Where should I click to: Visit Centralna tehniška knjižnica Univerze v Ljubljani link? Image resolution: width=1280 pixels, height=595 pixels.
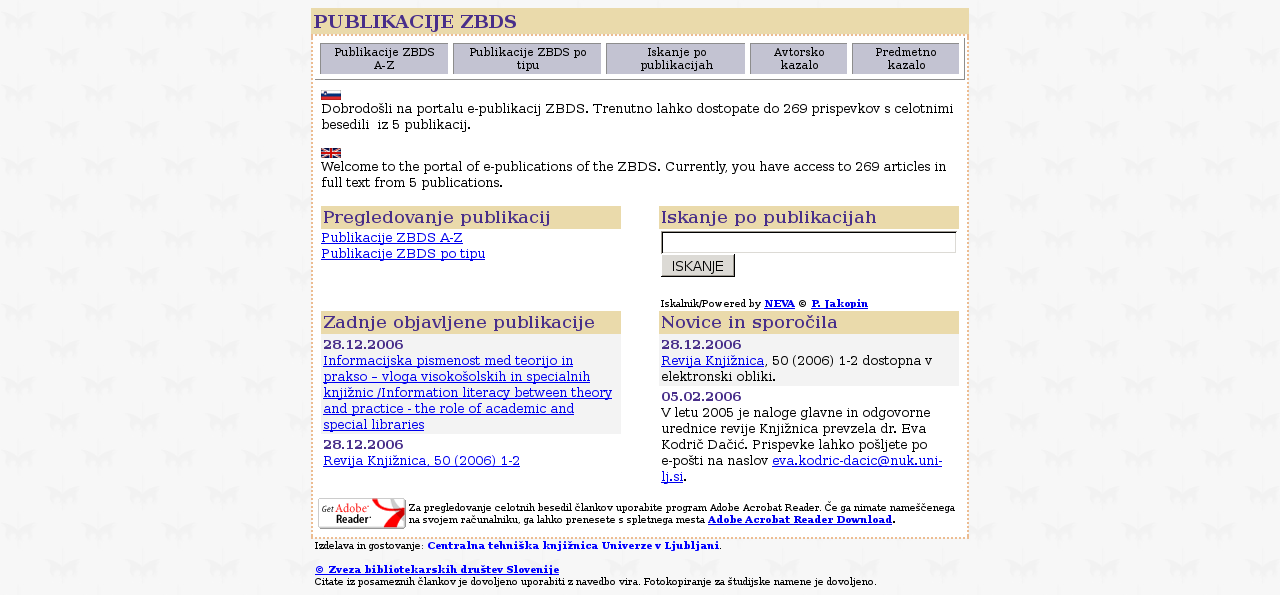573,546
